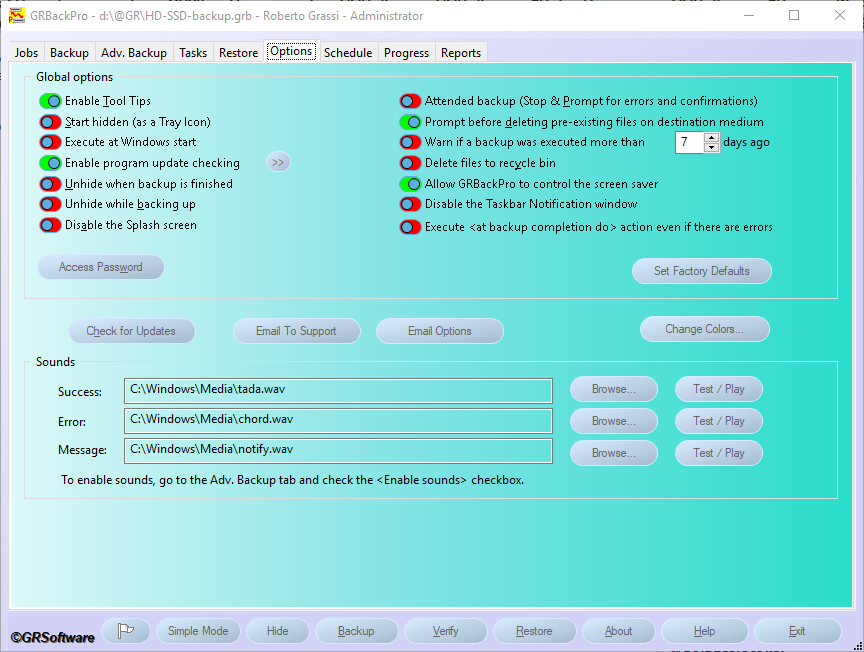The image size is (864, 652).
Task: Toggle Unhide when backup is finished switch
Action: [50, 184]
